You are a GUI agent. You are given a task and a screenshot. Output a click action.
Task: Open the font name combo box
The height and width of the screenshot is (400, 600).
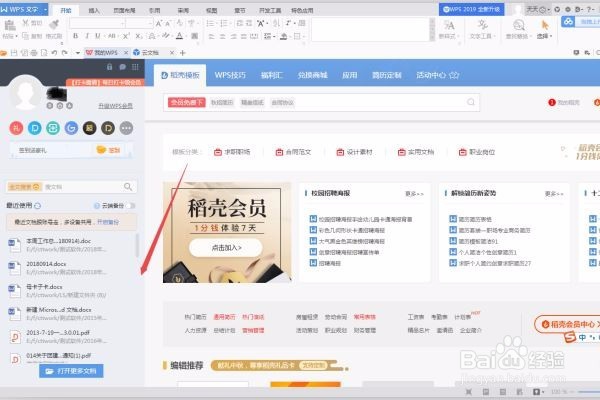pyautogui.click(x=97, y=24)
